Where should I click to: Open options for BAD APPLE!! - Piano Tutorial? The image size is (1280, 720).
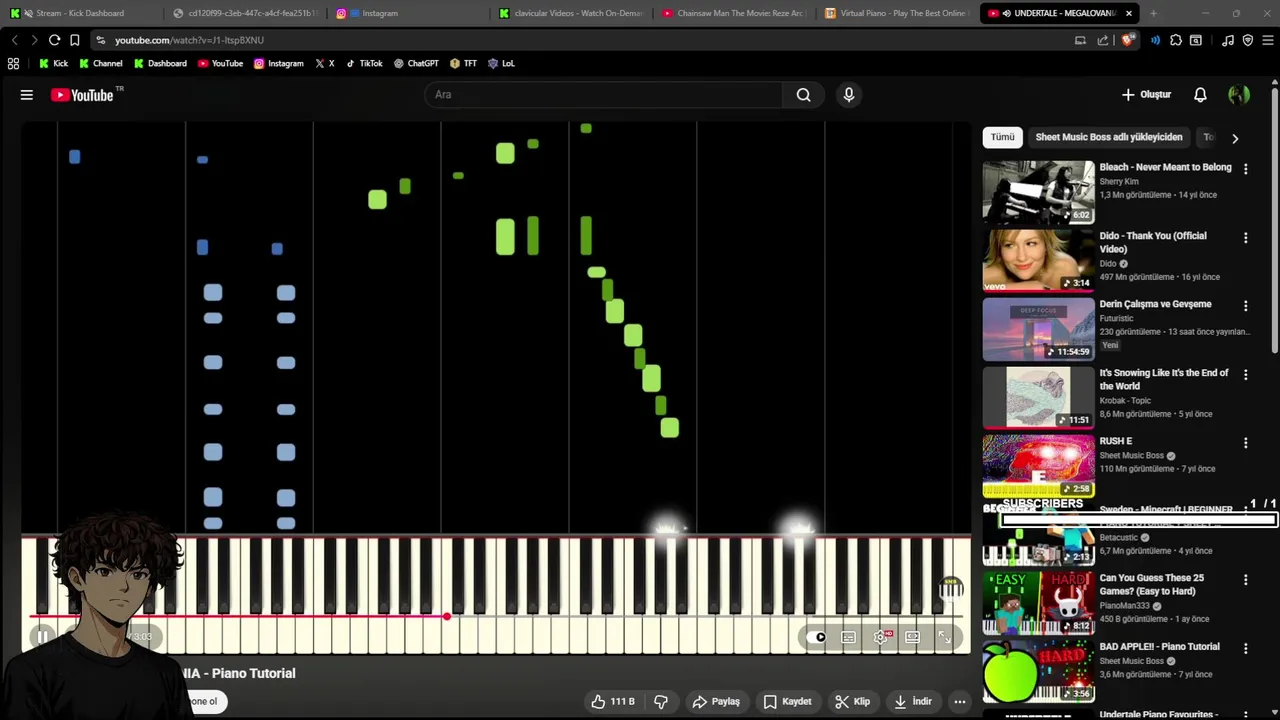point(1245,649)
